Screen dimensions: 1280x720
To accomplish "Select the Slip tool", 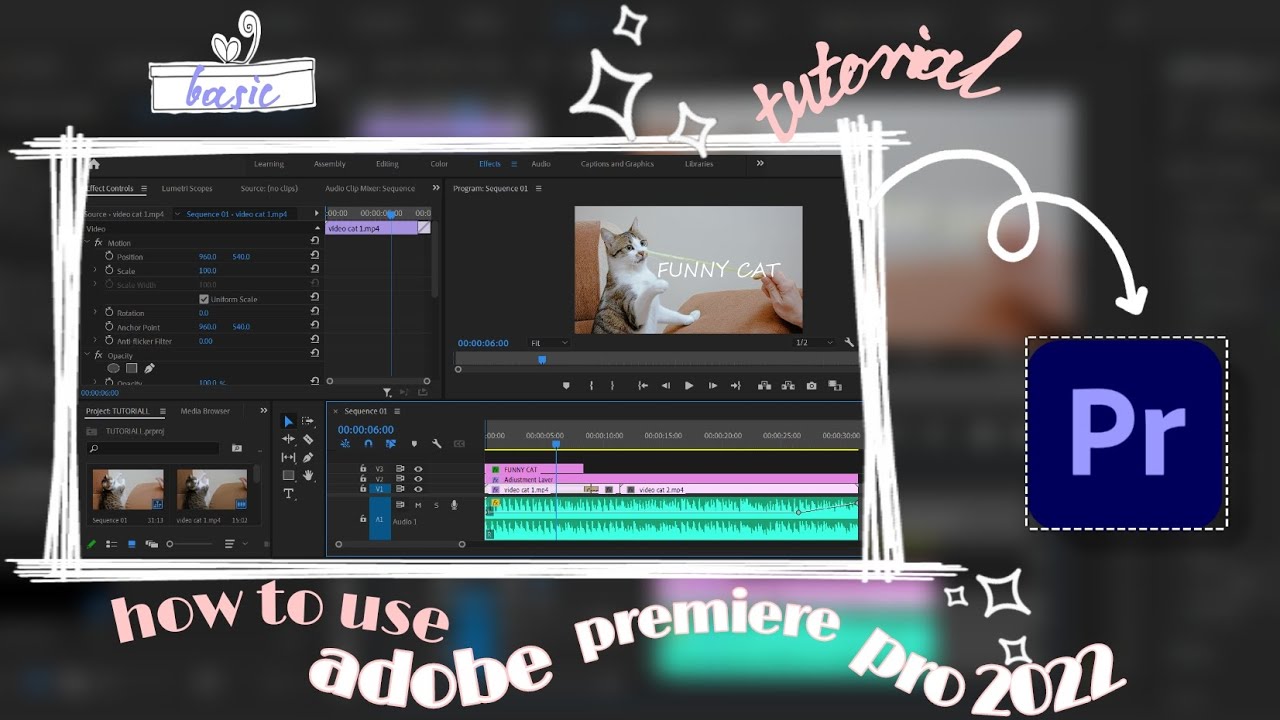I will [x=288, y=457].
